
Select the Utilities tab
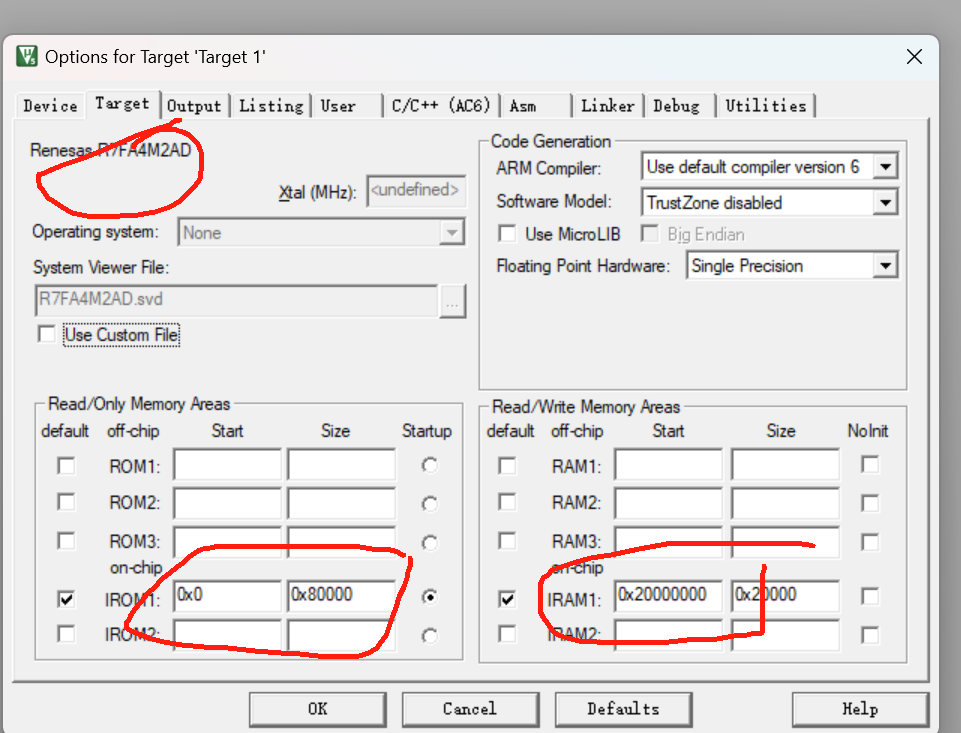766,106
